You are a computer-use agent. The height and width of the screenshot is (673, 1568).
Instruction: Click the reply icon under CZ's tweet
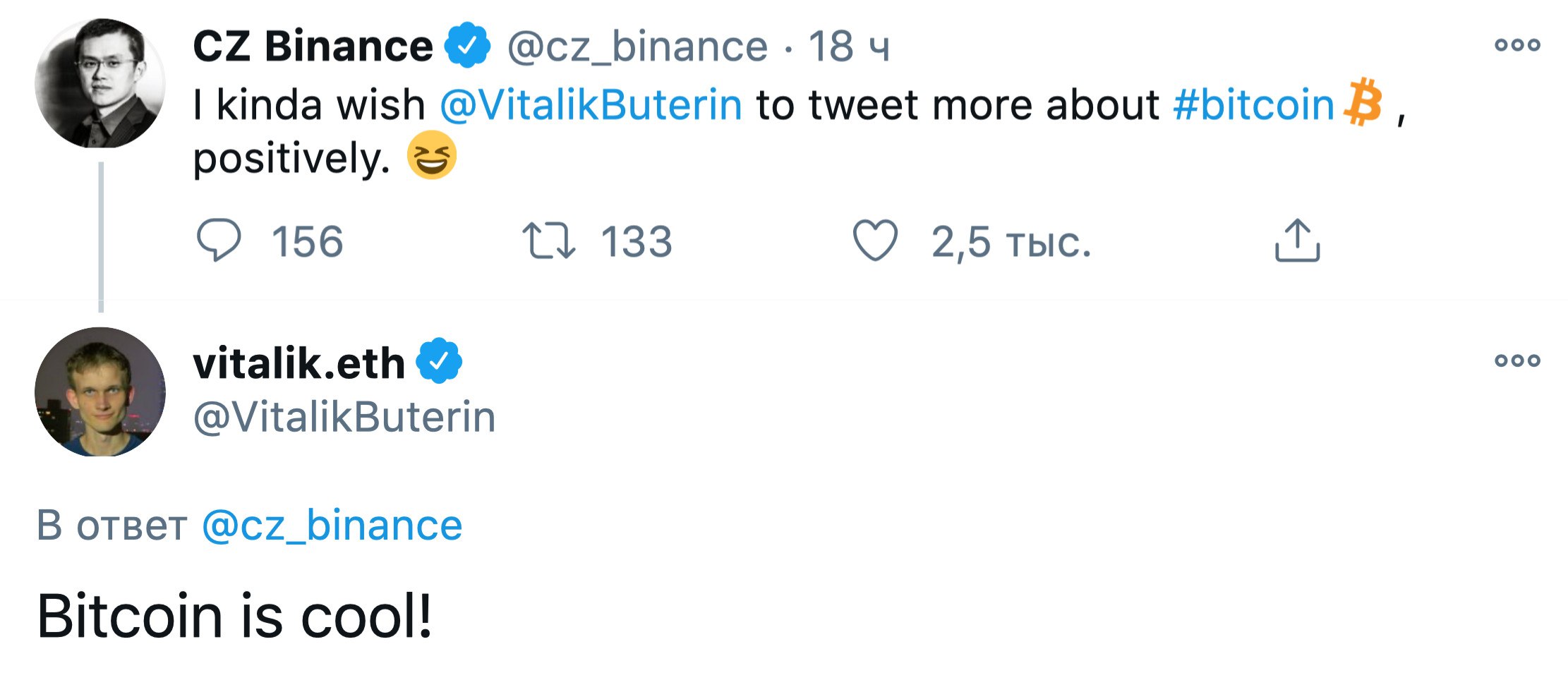(219, 241)
